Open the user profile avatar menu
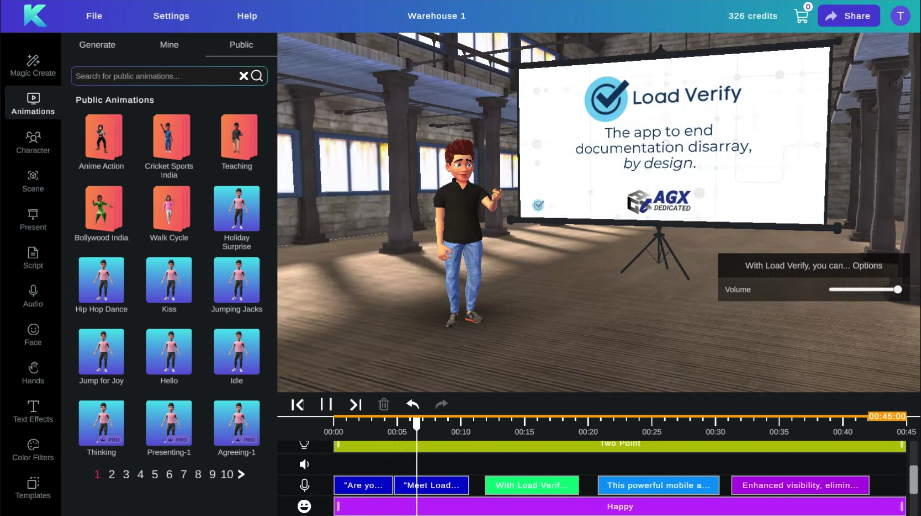The height and width of the screenshot is (516, 921). [899, 16]
